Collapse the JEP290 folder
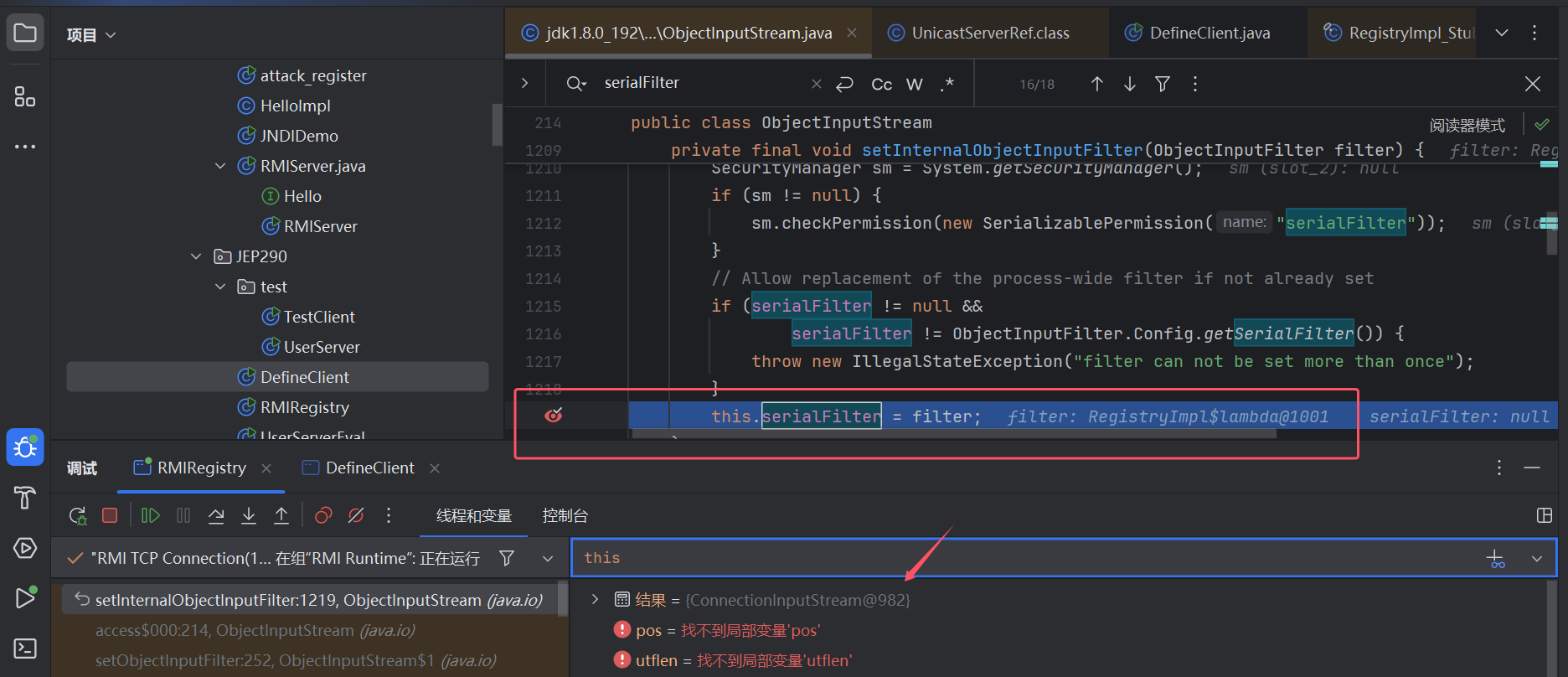Screen dimensions: 1568x677 click(x=196, y=256)
